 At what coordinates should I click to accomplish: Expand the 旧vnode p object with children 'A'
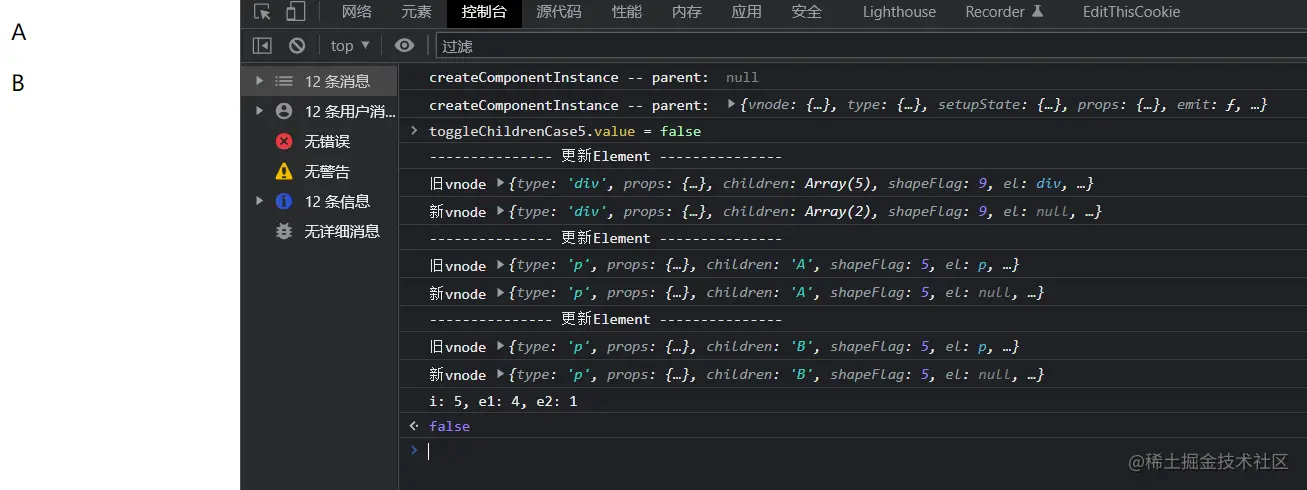501,265
